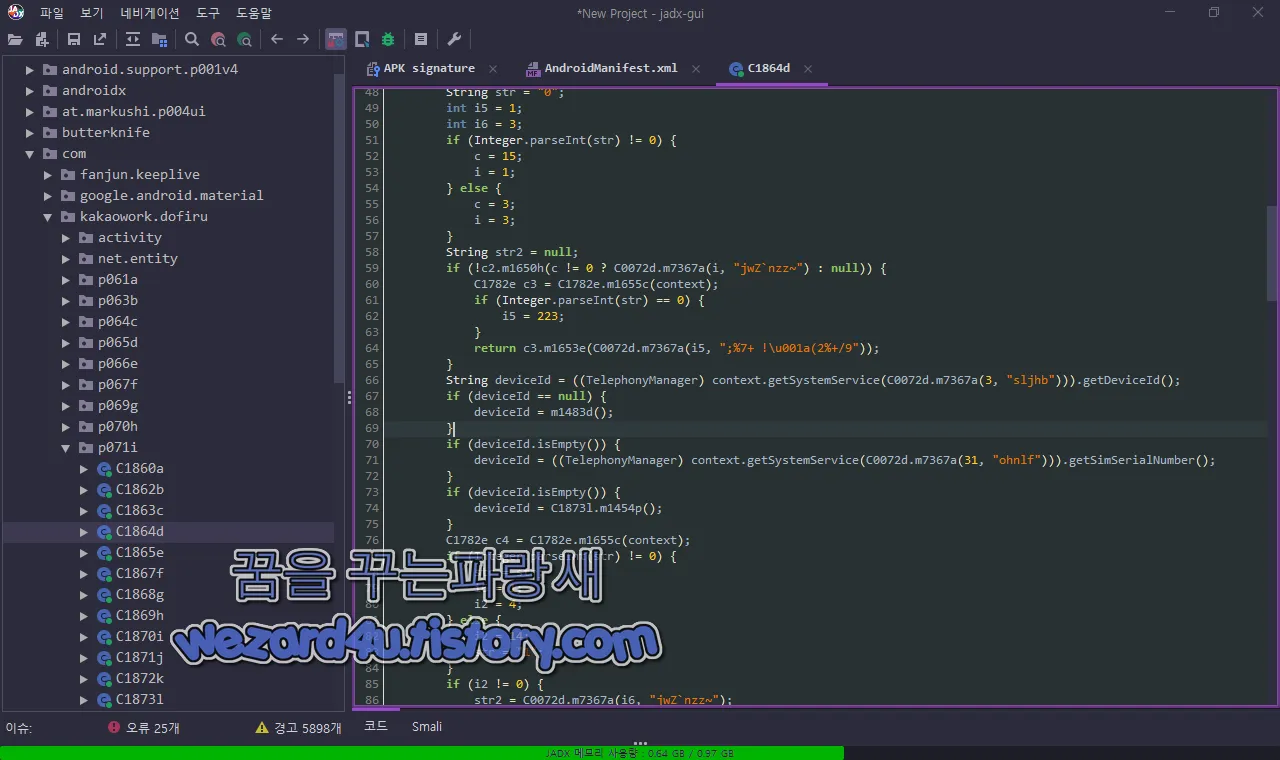The height and width of the screenshot is (760, 1280).
Task: Close the AndroidManifest.xml tab
Action: 696,69
